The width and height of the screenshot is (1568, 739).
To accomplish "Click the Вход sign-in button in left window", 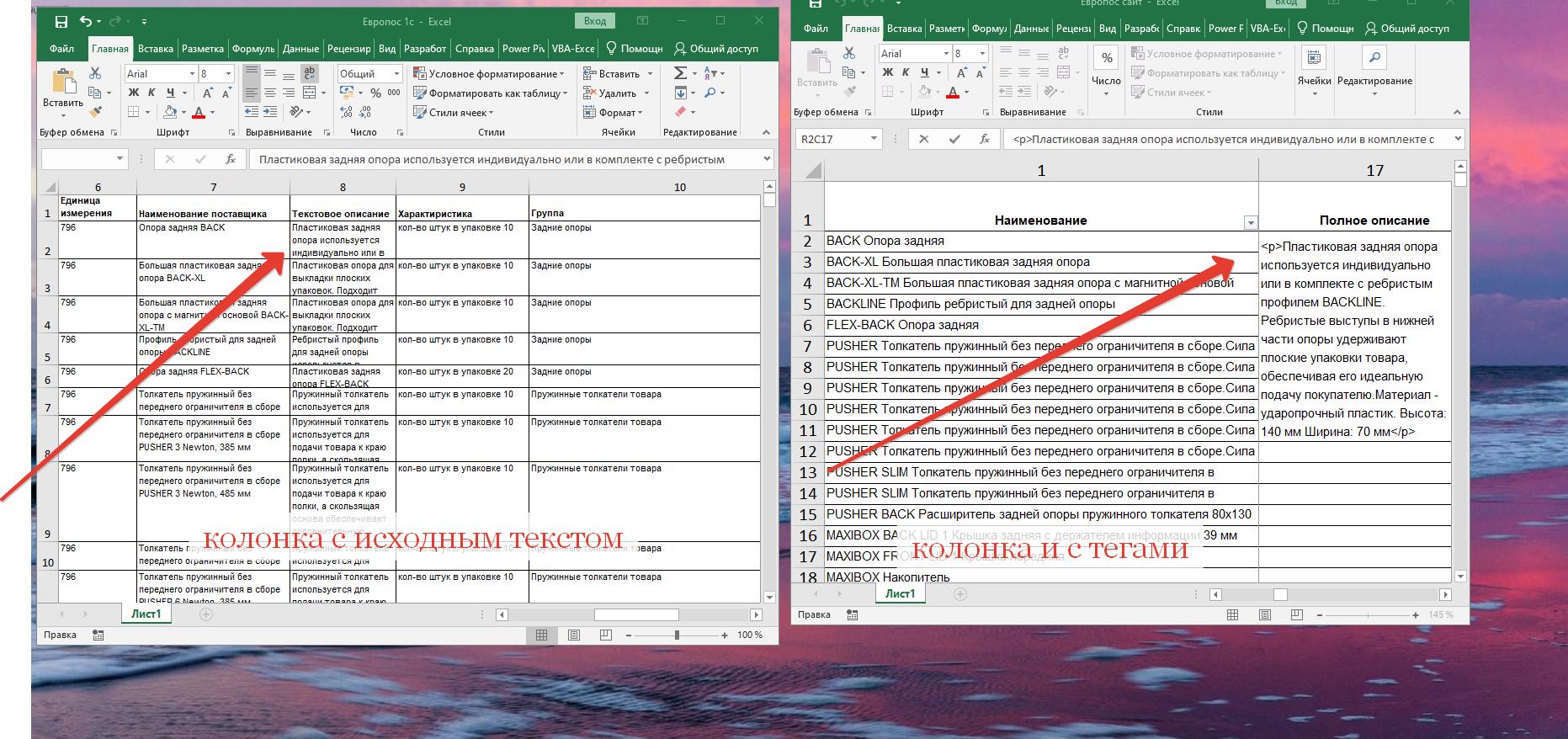I will (595, 21).
